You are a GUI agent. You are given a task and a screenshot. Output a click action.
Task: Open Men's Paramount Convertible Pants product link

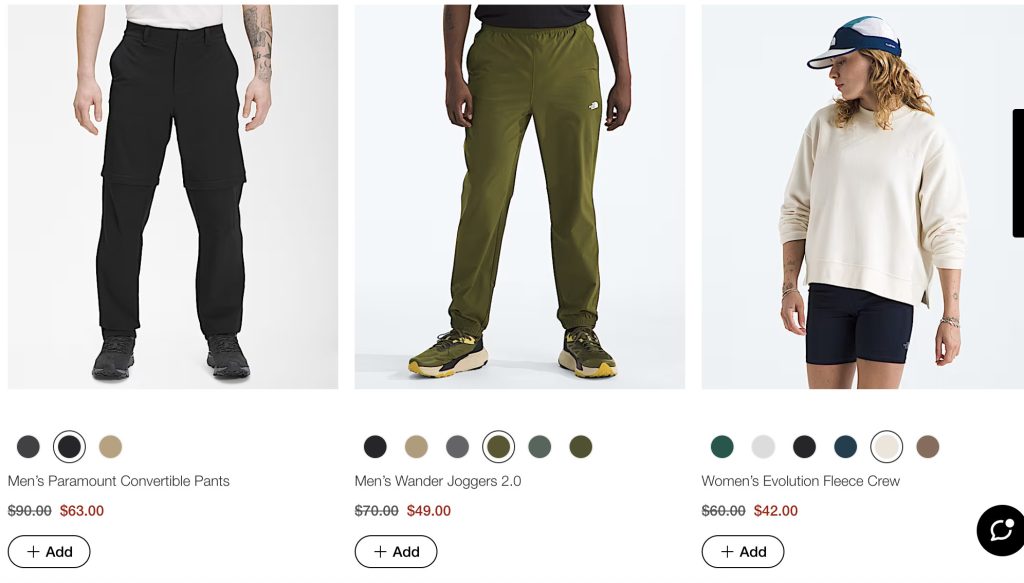(118, 481)
